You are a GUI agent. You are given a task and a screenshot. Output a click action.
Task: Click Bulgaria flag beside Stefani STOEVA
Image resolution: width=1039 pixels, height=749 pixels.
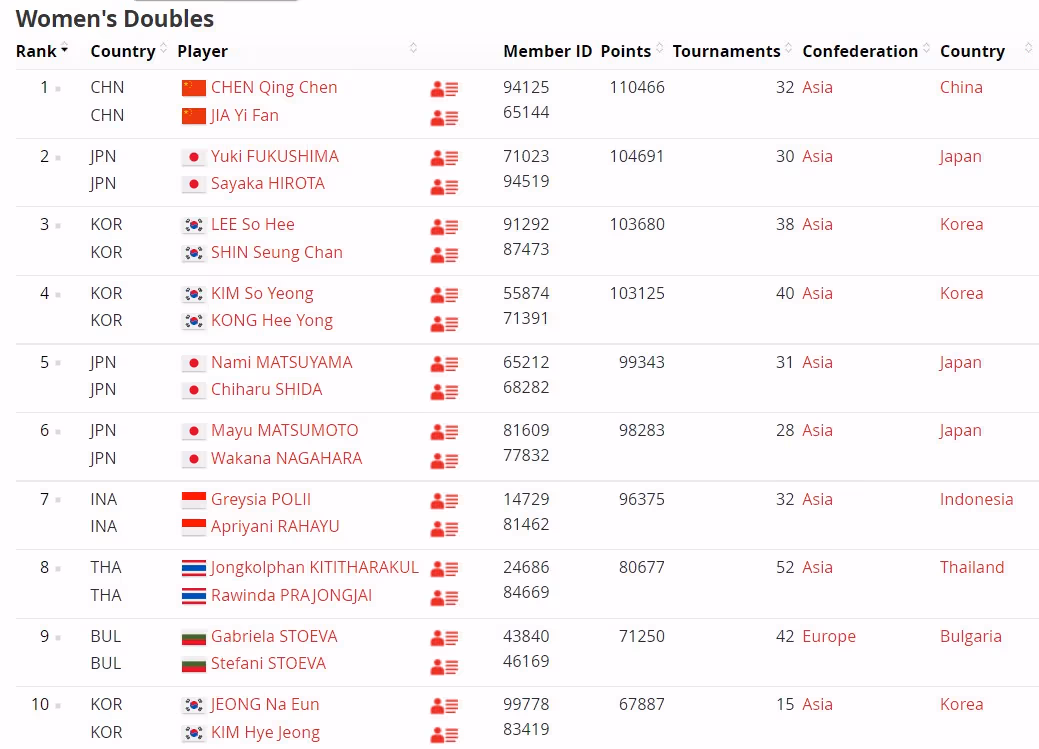(193, 664)
